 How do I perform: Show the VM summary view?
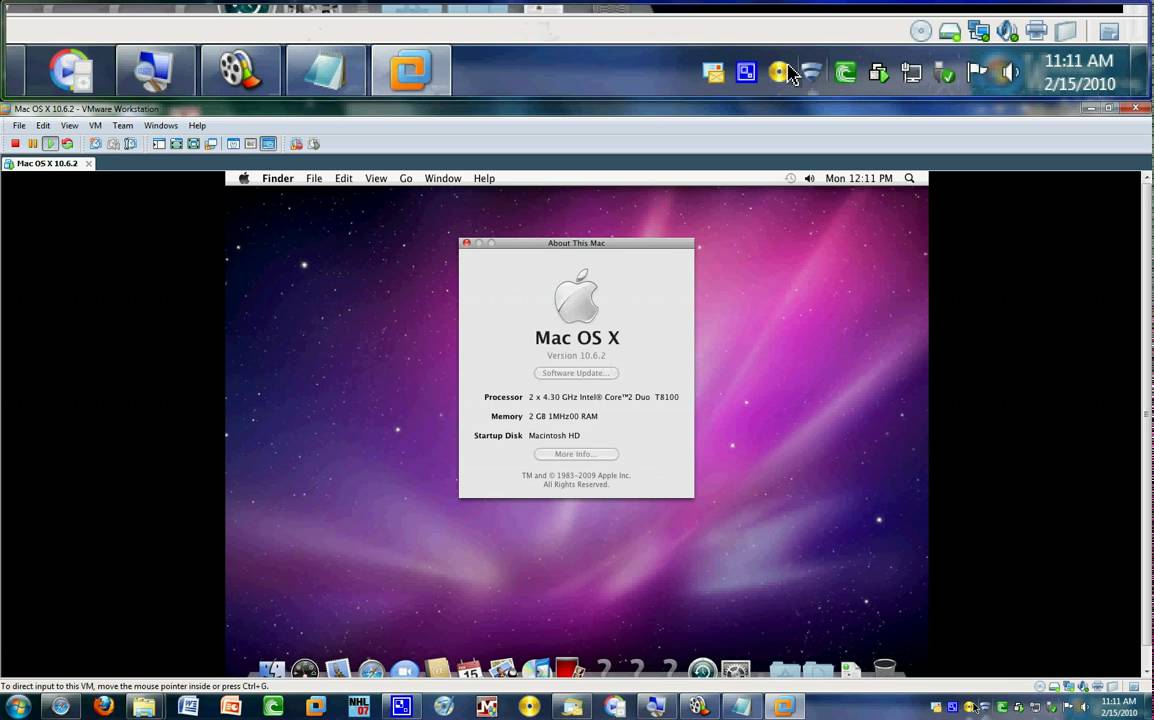pyautogui.click(x=233, y=144)
